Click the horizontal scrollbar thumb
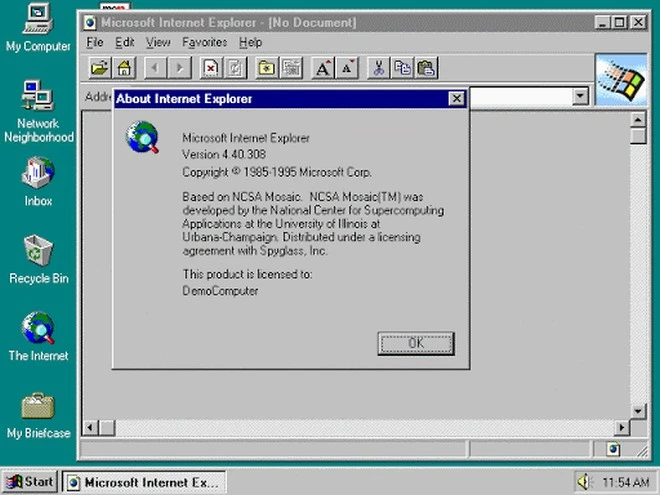This screenshot has height=495, width=660. [x=107, y=428]
